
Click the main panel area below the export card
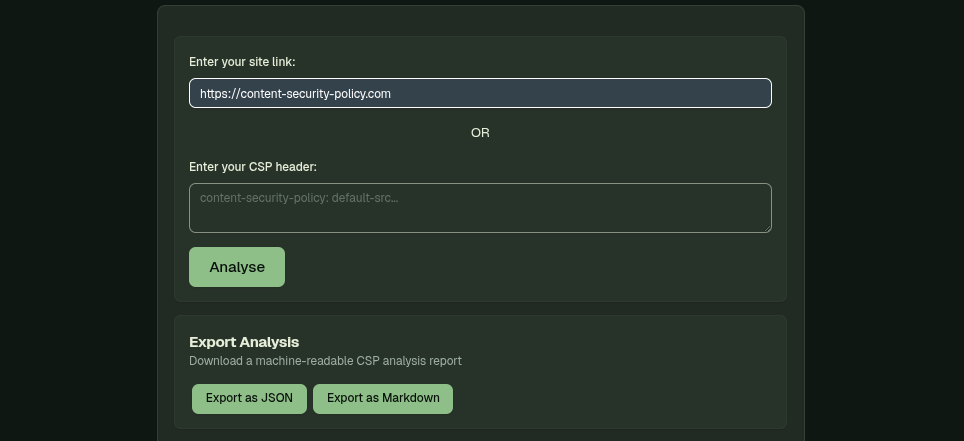click(480, 435)
